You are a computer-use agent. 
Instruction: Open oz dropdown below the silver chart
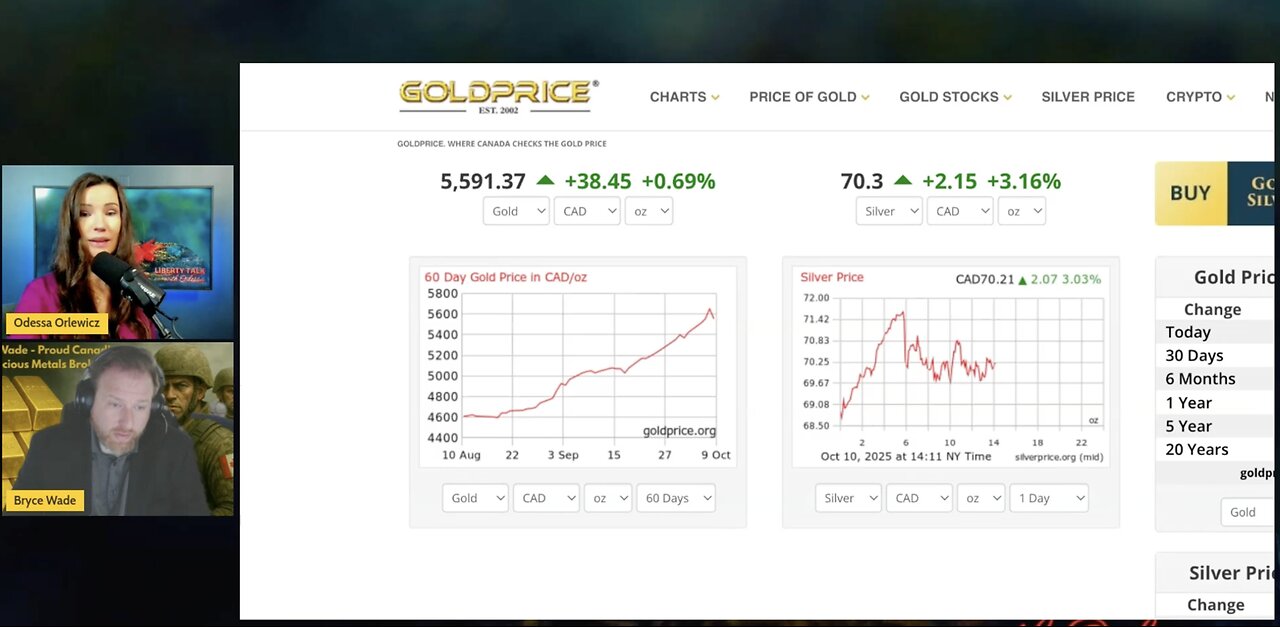coord(981,498)
